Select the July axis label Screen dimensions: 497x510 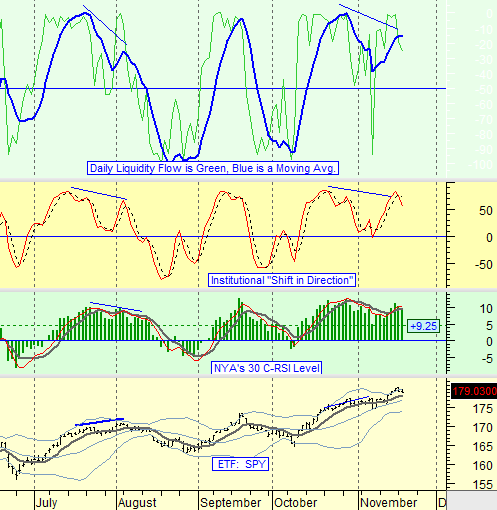[x=46, y=503]
